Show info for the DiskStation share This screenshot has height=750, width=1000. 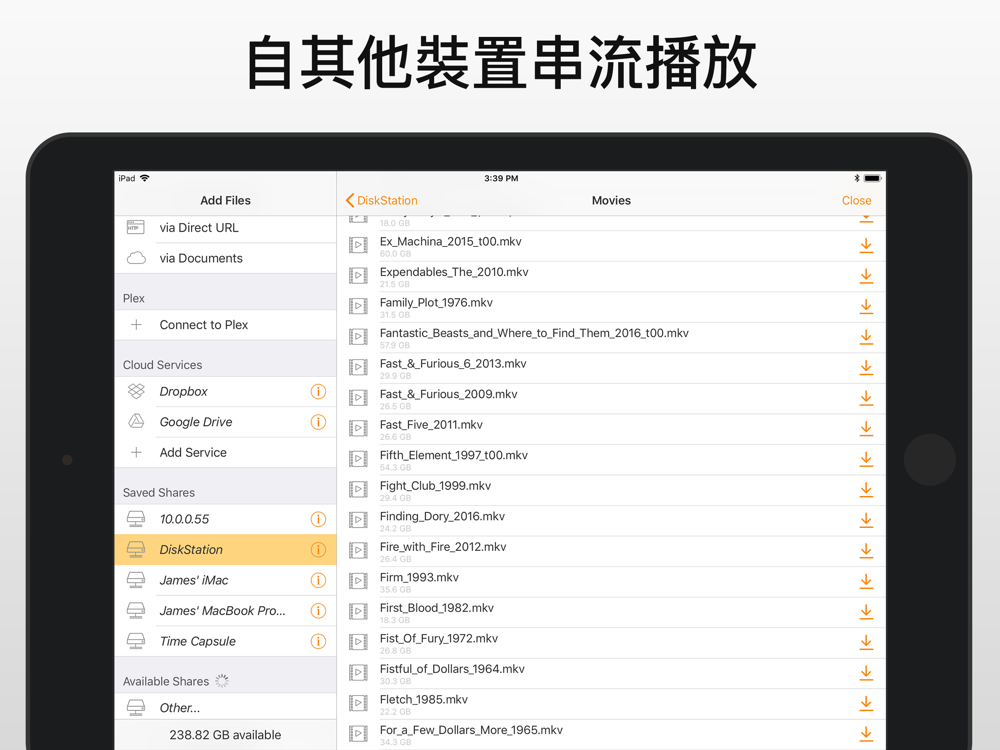(x=318, y=550)
